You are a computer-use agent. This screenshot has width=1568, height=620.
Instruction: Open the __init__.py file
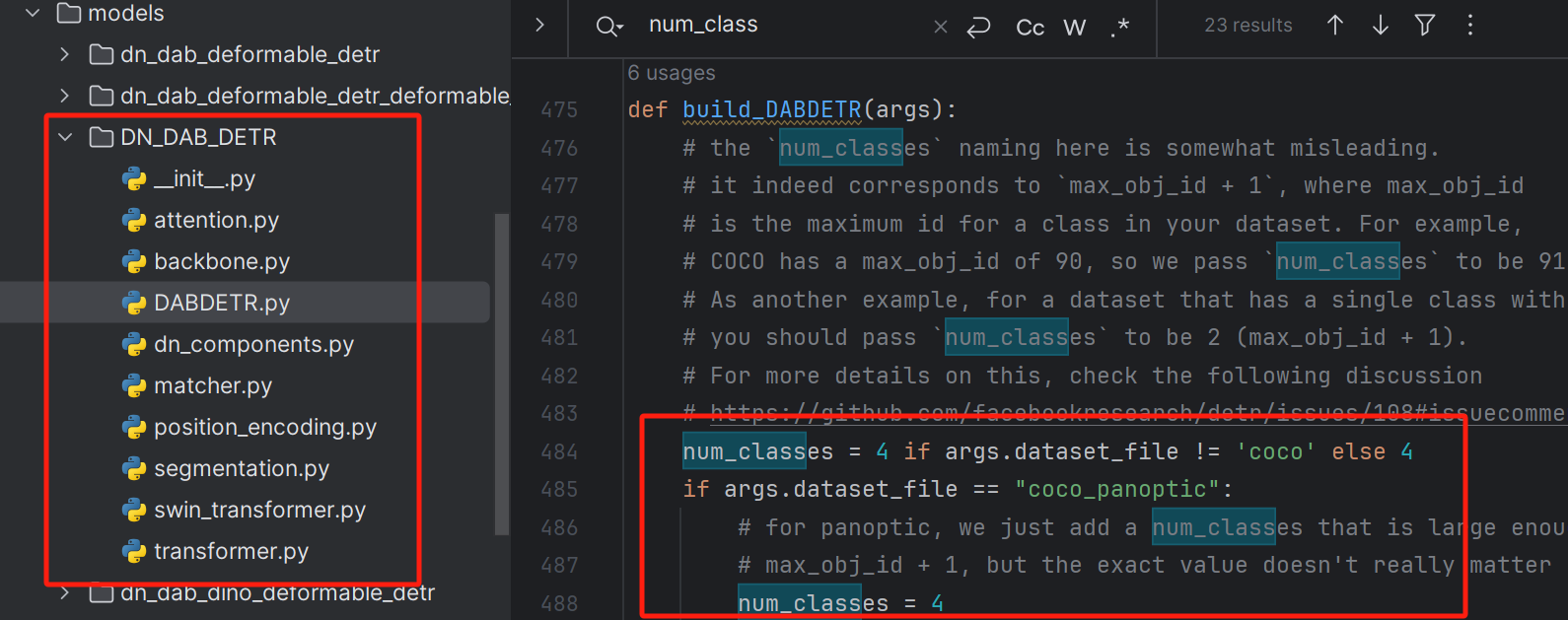point(204,178)
